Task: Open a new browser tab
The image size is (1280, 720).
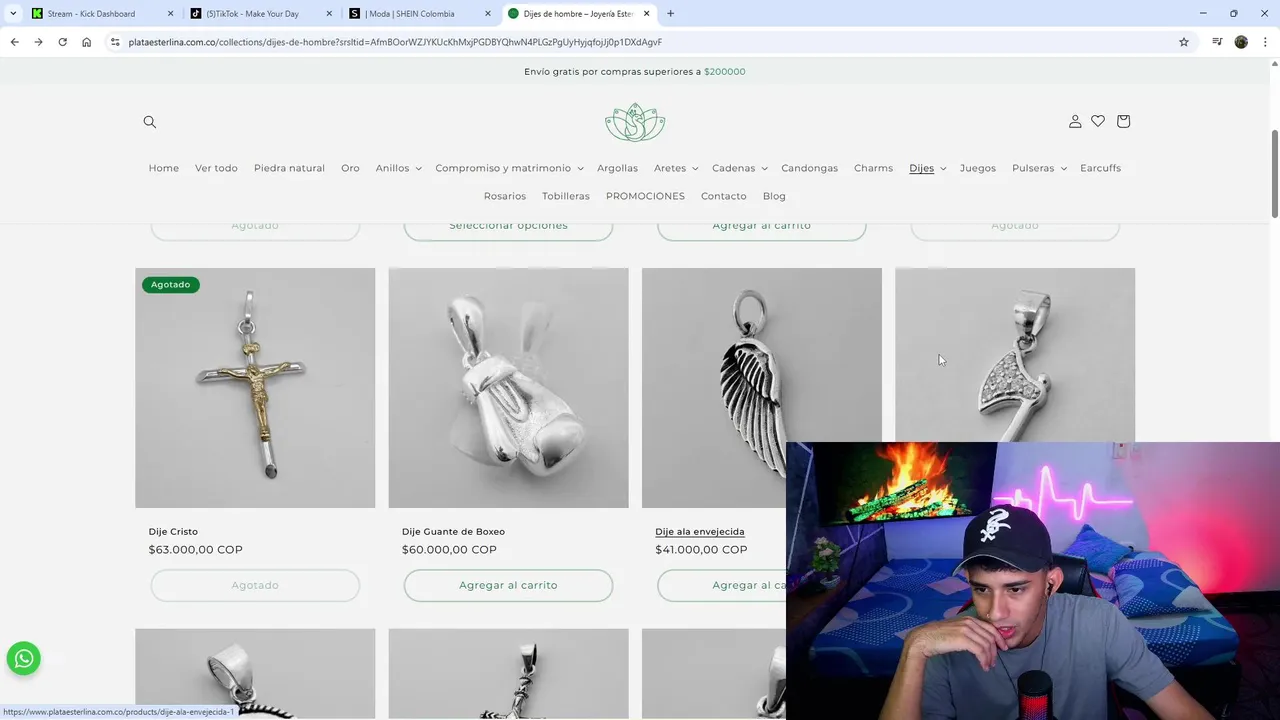Action: click(x=670, y=14)
